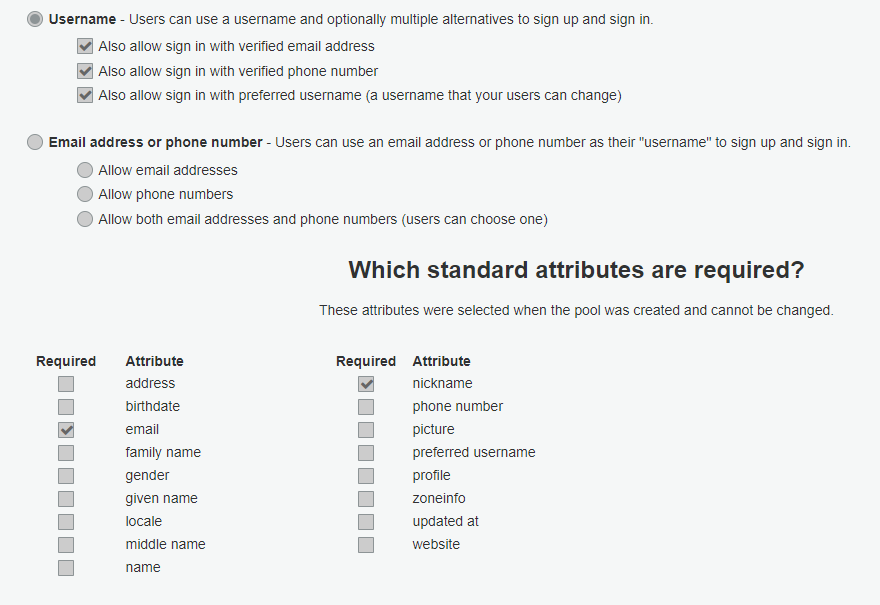Check the gender attribute checkbox
880x605 pixels.
[x=66, y=476]
